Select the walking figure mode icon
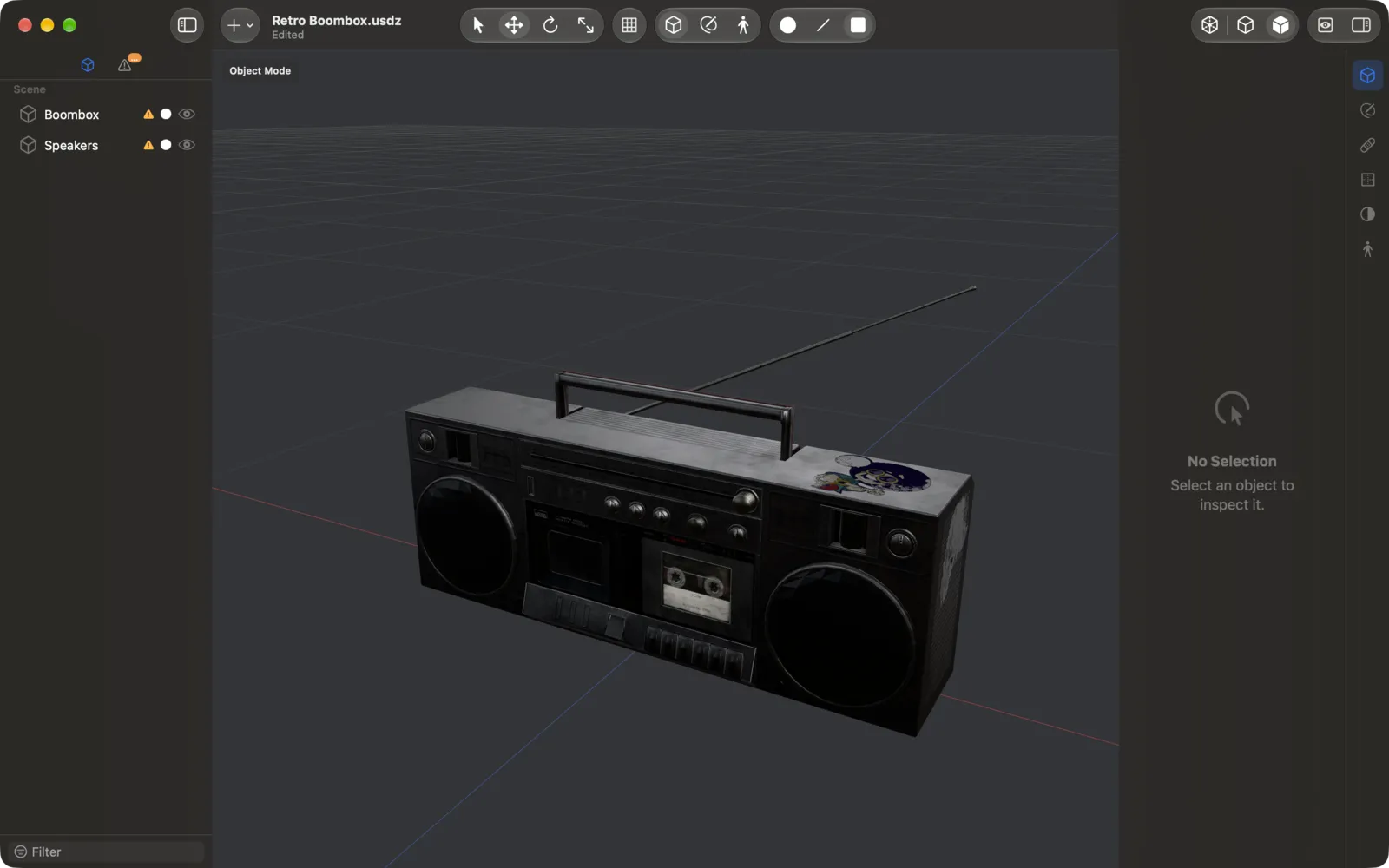Viewport: 1389px width, 868px height. (x=743, y=25)
